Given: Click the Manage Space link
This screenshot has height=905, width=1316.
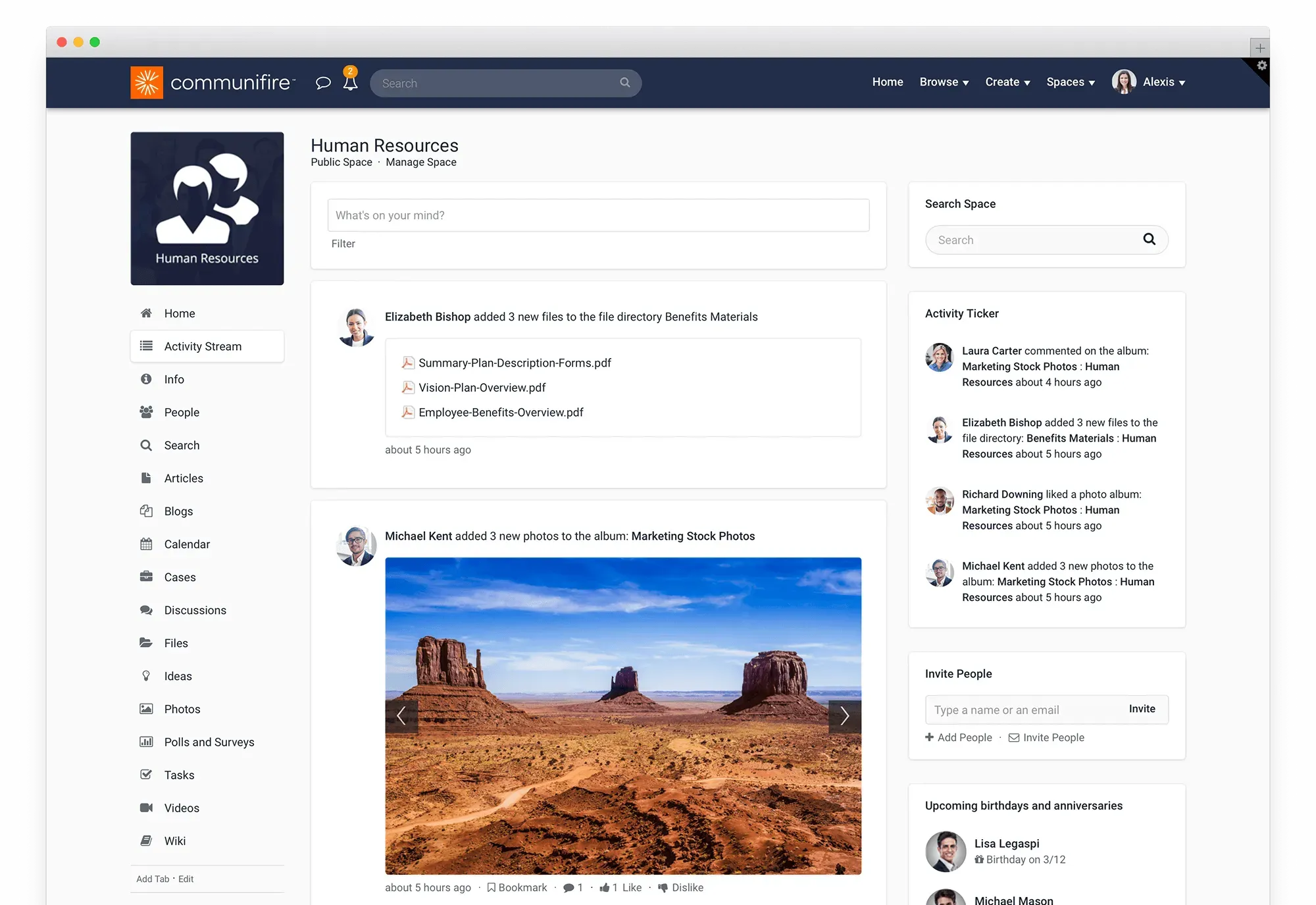Looking at the screenshot, I should click(x=421, y=163).
